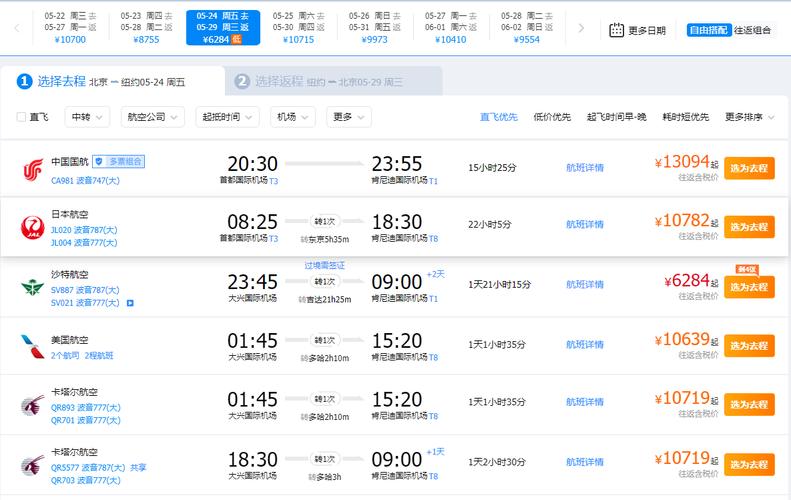Select date 05-27 周一 priced ¥10410
The image size is (791, 500).
click(450, 28)
